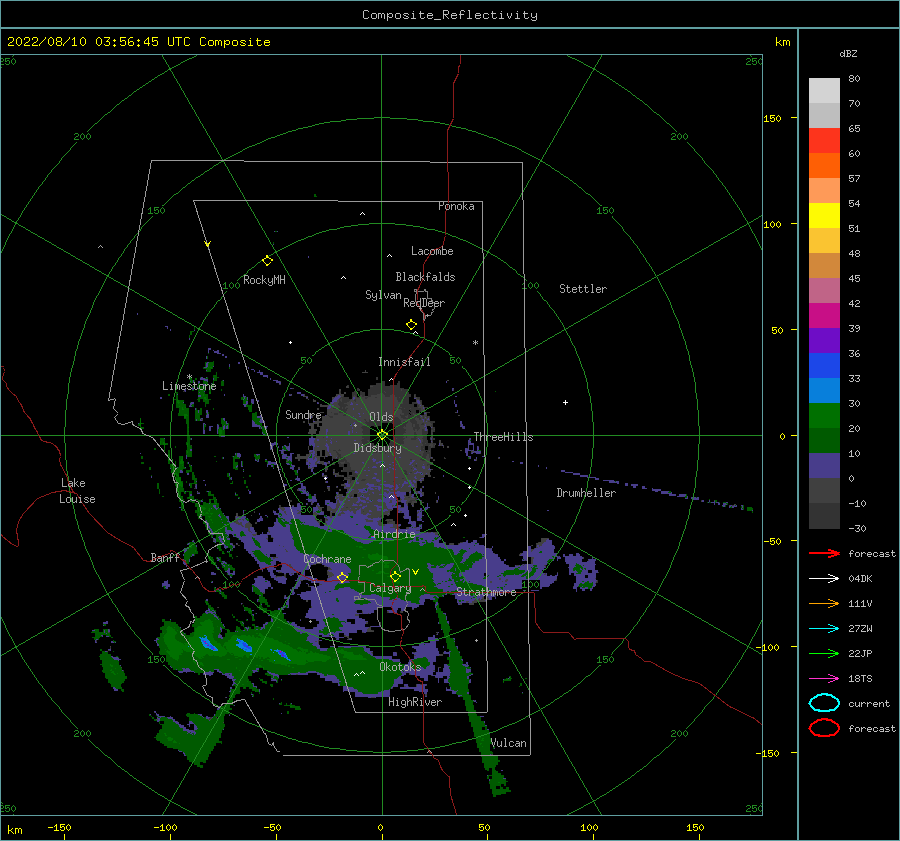Click the magenta 18TS arrow in legend

[x=824, y=679]
